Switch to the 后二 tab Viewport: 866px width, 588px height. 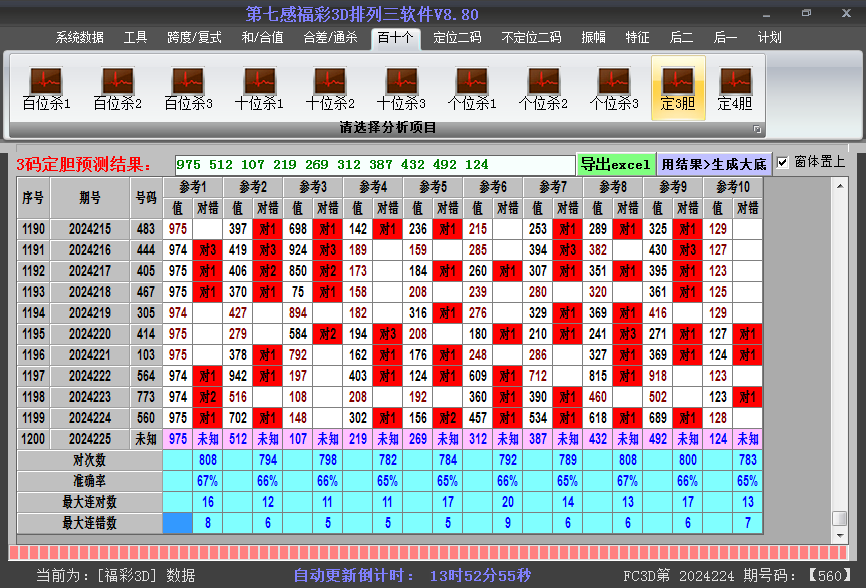(681, 38)
